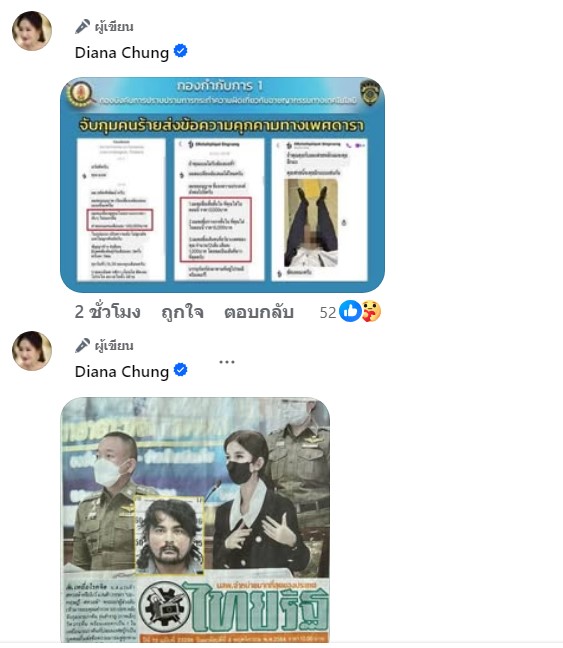Click ผู้เขียน author label on first comment

[114, 27]
